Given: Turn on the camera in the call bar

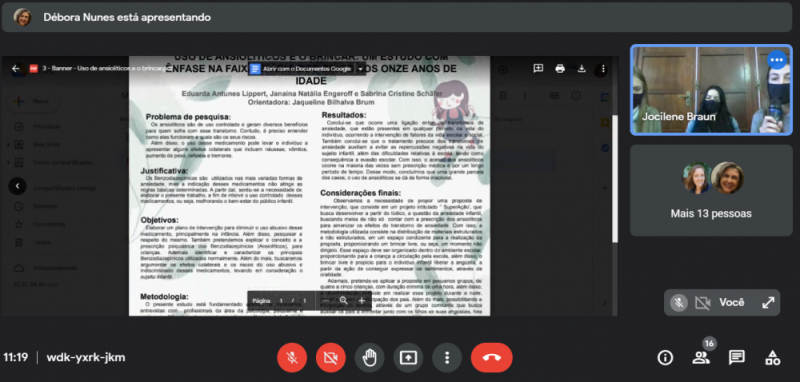Looking at the screenshot, I should [x=331, y=358].
